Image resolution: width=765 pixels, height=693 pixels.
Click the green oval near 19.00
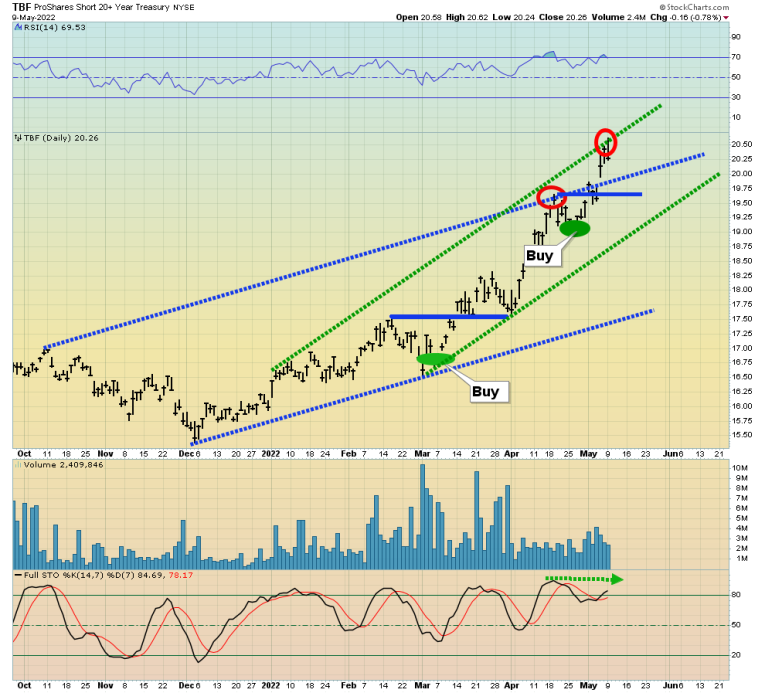tap(575, 228)
